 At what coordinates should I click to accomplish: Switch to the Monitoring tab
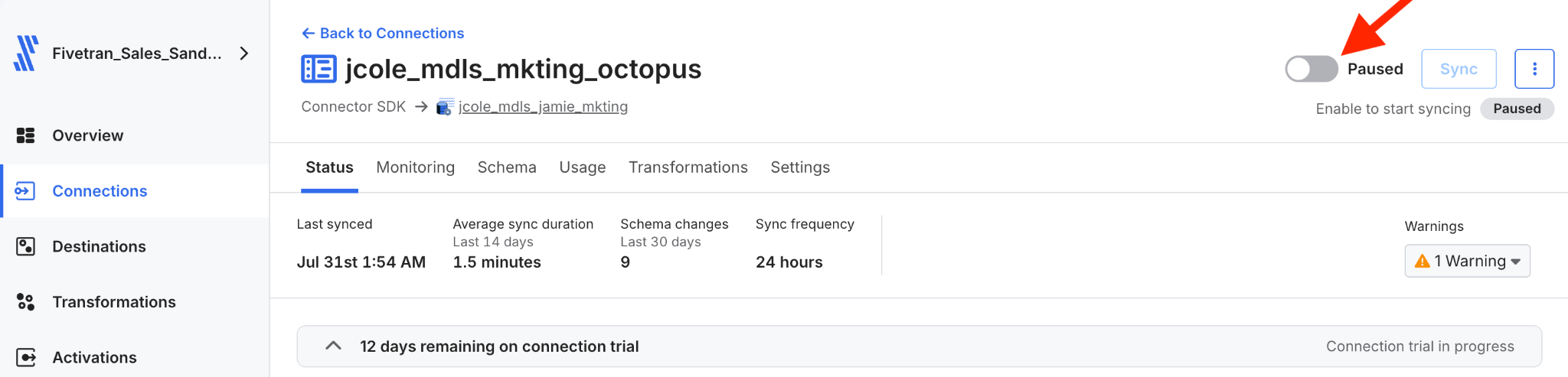tap(416, 167)
